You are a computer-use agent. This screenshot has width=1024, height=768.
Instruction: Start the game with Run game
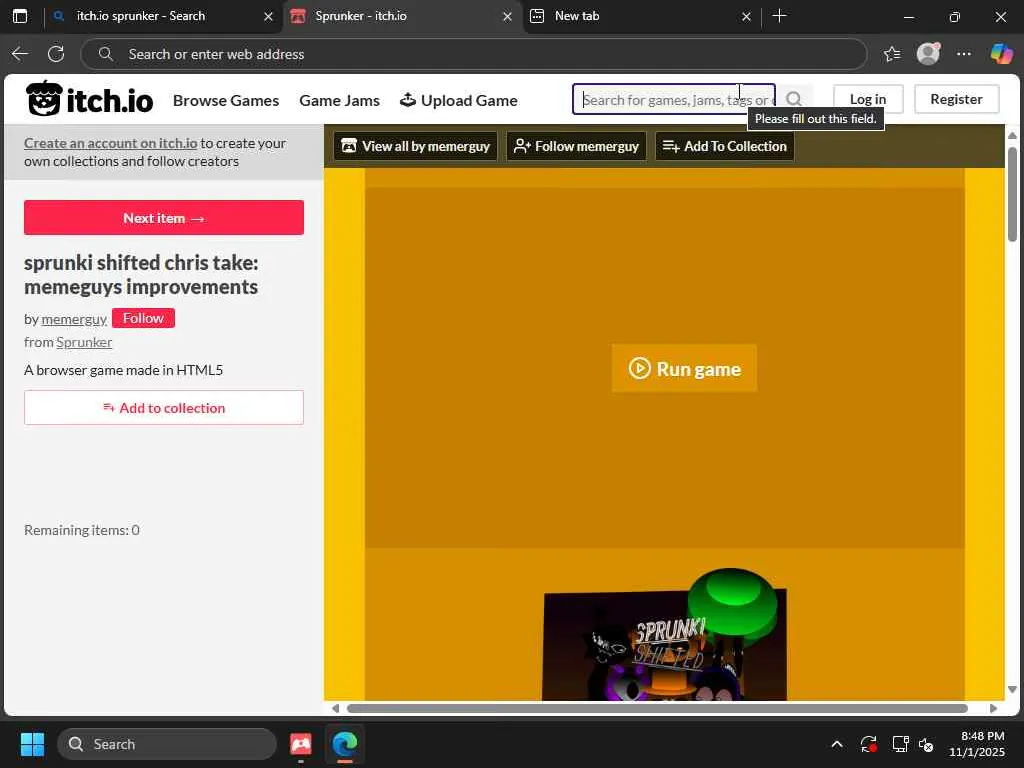(684, 368)
